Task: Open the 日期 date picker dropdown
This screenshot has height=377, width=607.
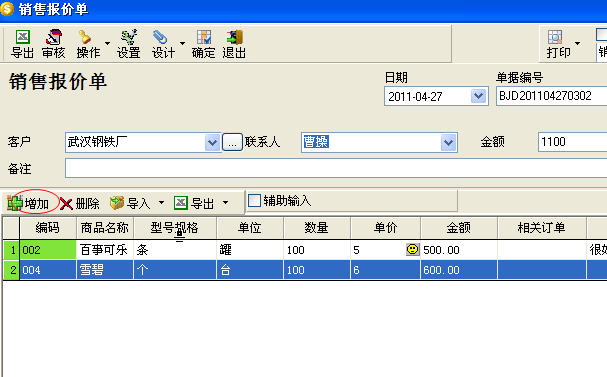Action: [x=478, y=96]
